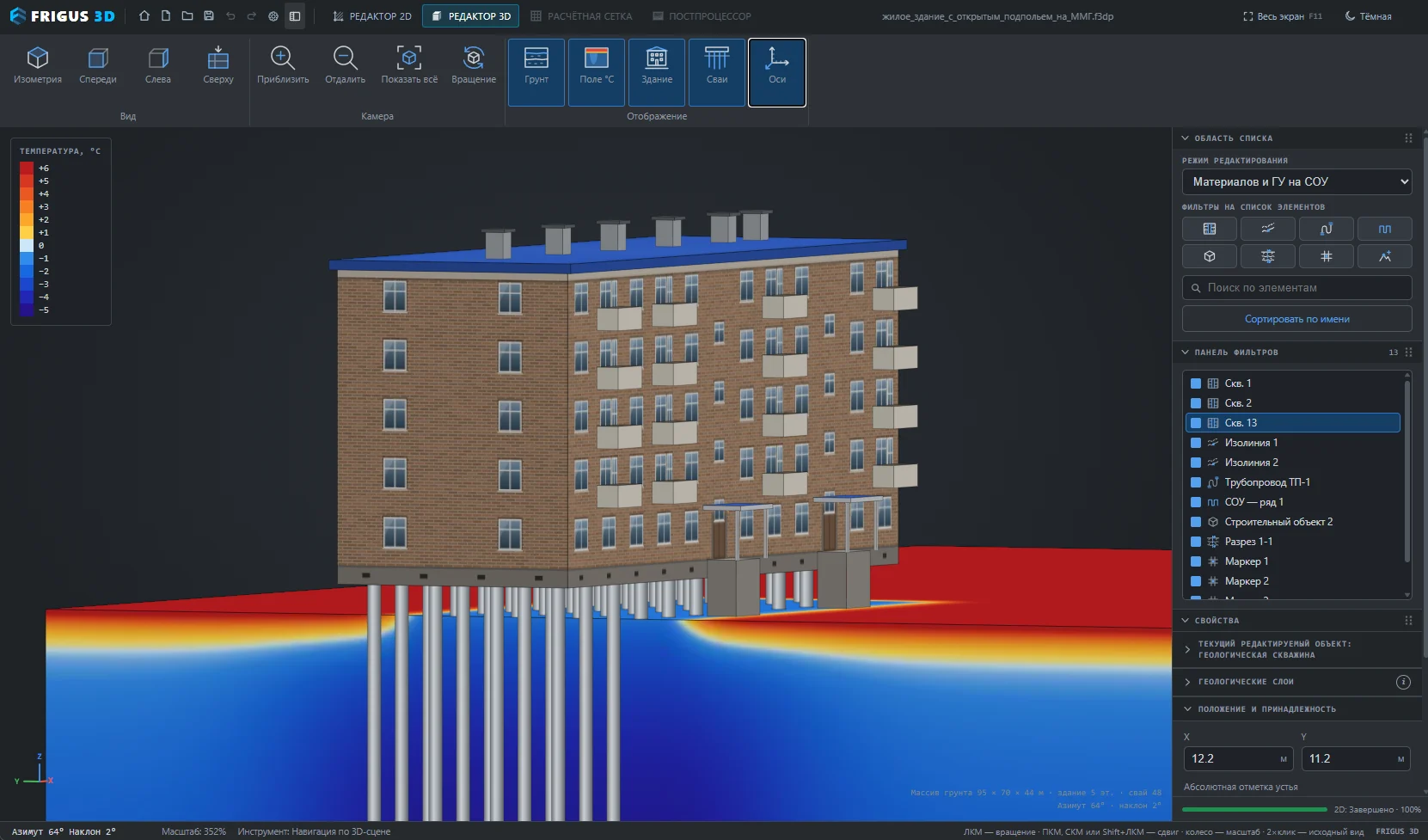Uncheck the Изолиния 2 visibility checkbox
1428x840 pixels.
coord(1196,463)
